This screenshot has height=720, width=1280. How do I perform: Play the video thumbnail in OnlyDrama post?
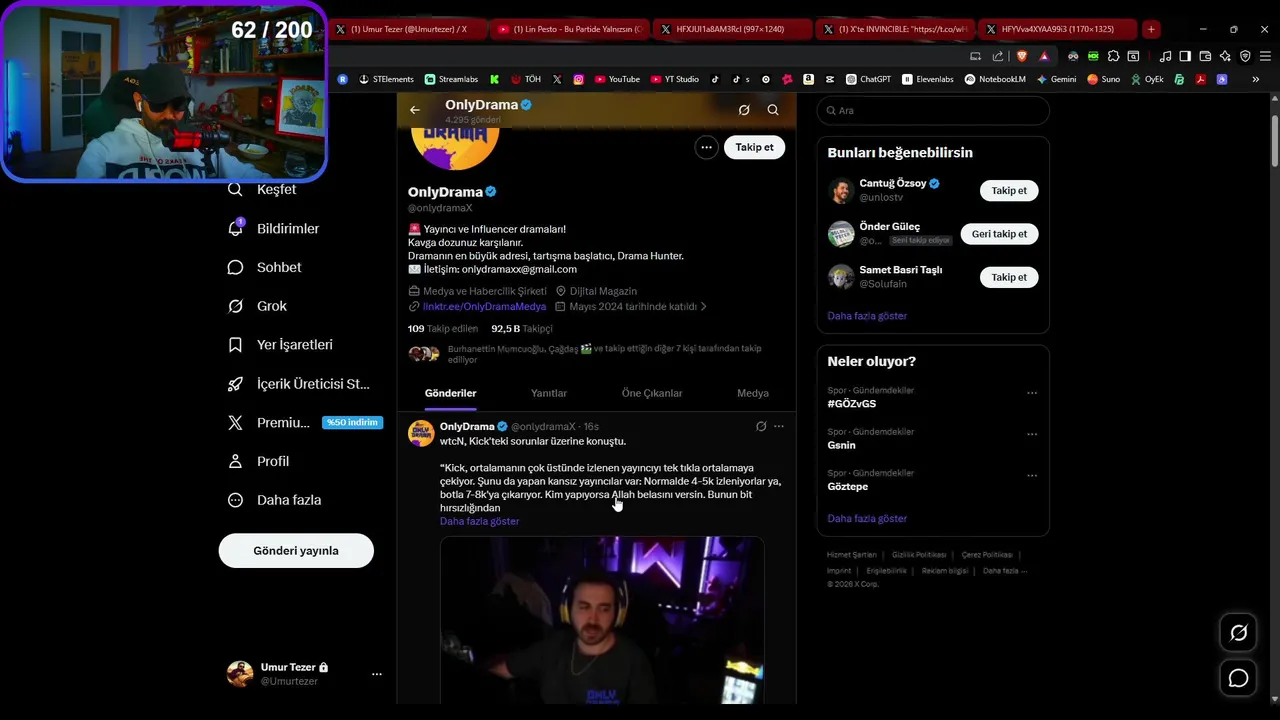(x=602, y=620)
